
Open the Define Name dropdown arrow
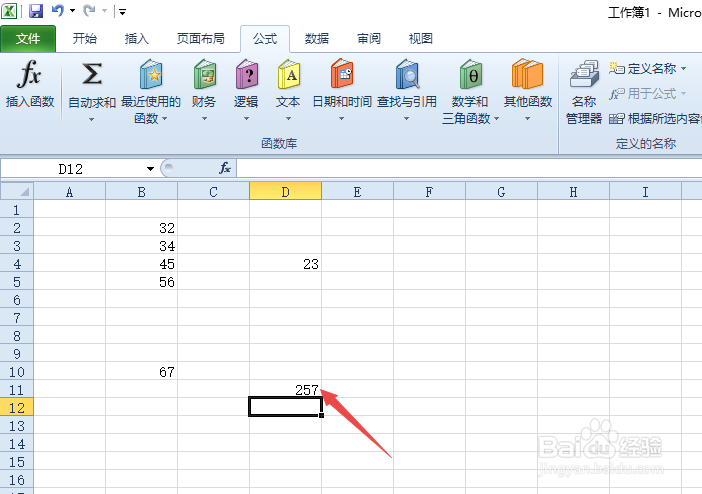click(683, 69)
